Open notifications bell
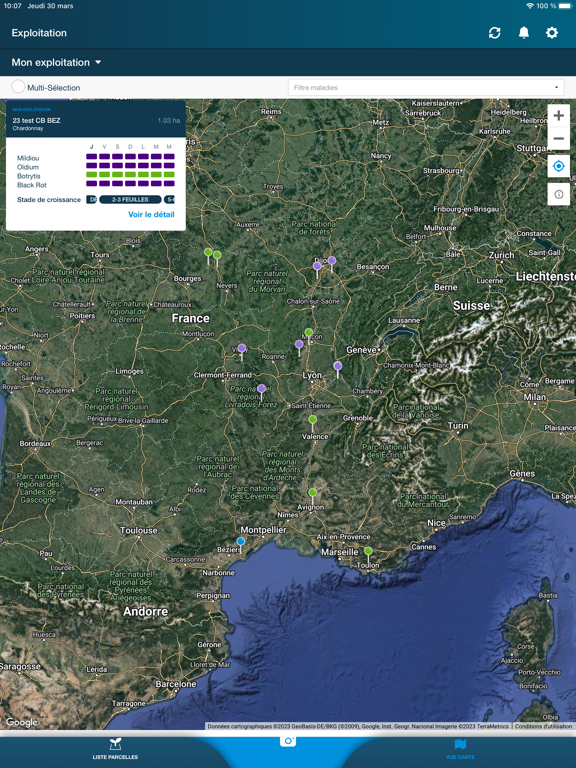 coord(524,33)
